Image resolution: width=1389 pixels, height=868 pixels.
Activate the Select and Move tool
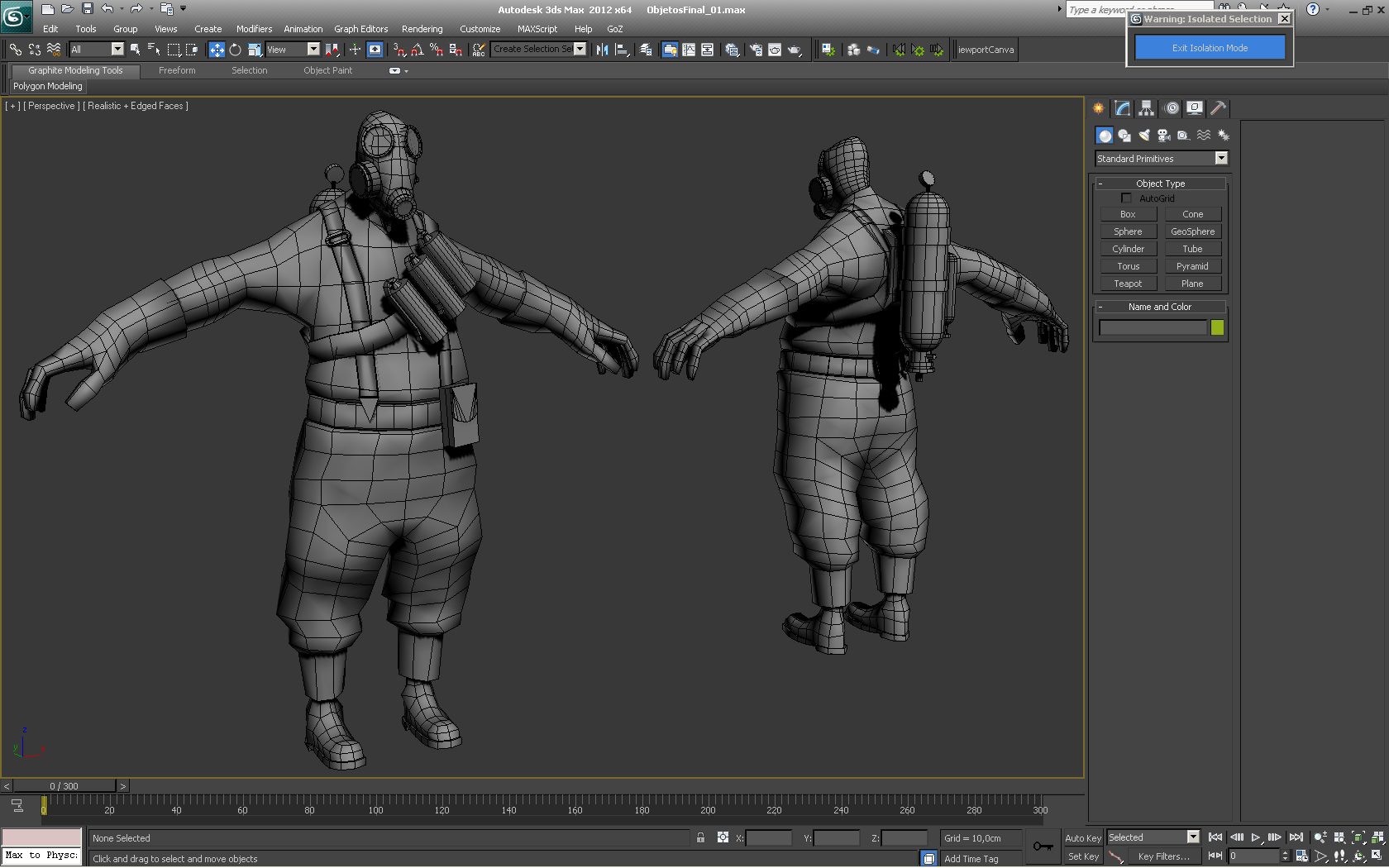[217, 50]
